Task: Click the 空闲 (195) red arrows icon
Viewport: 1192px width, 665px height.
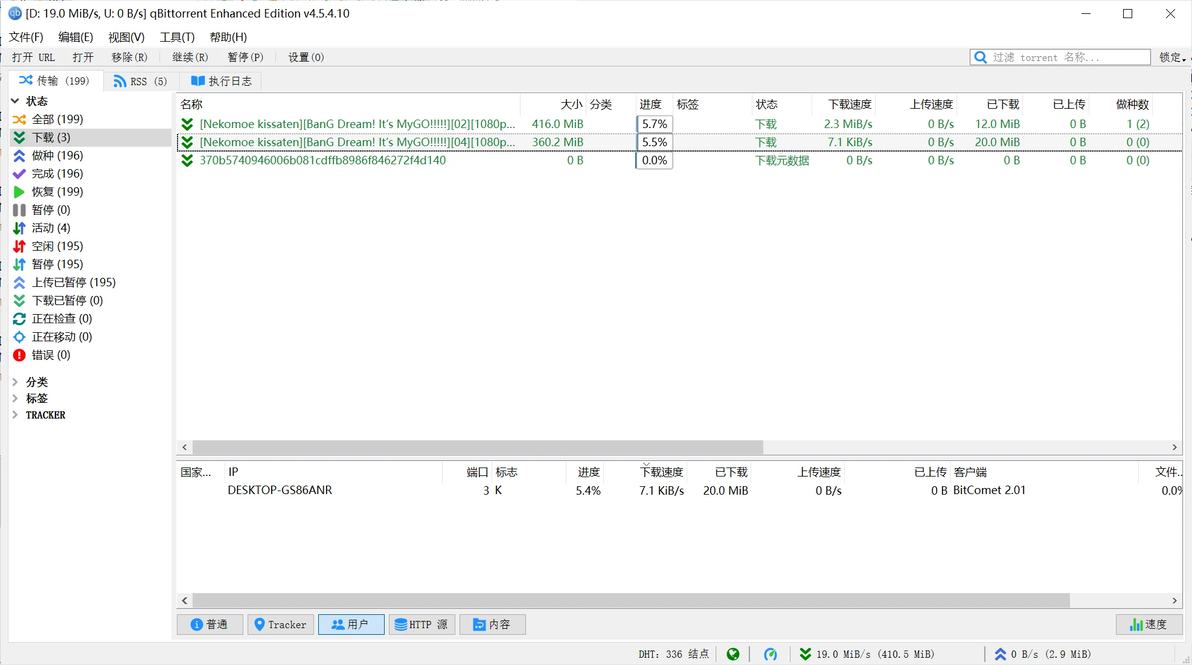Action: [x=19, y=246]
